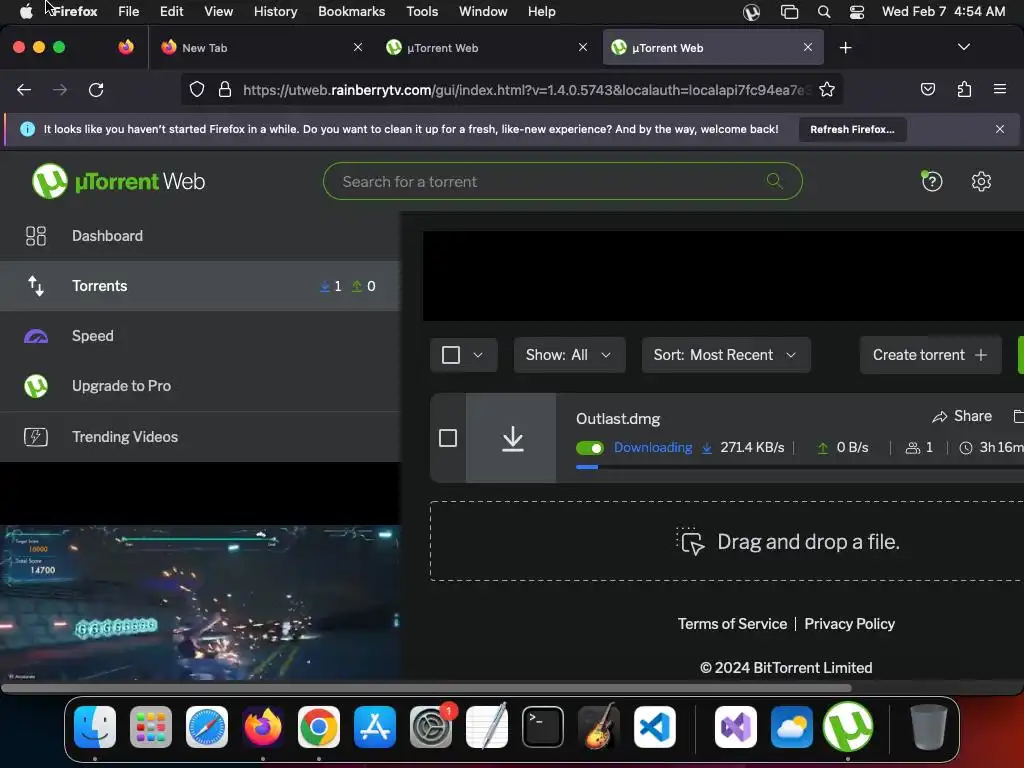Open the Save to Pocket icon
This screenshot has width=1024, height=768.
point(927,89)
